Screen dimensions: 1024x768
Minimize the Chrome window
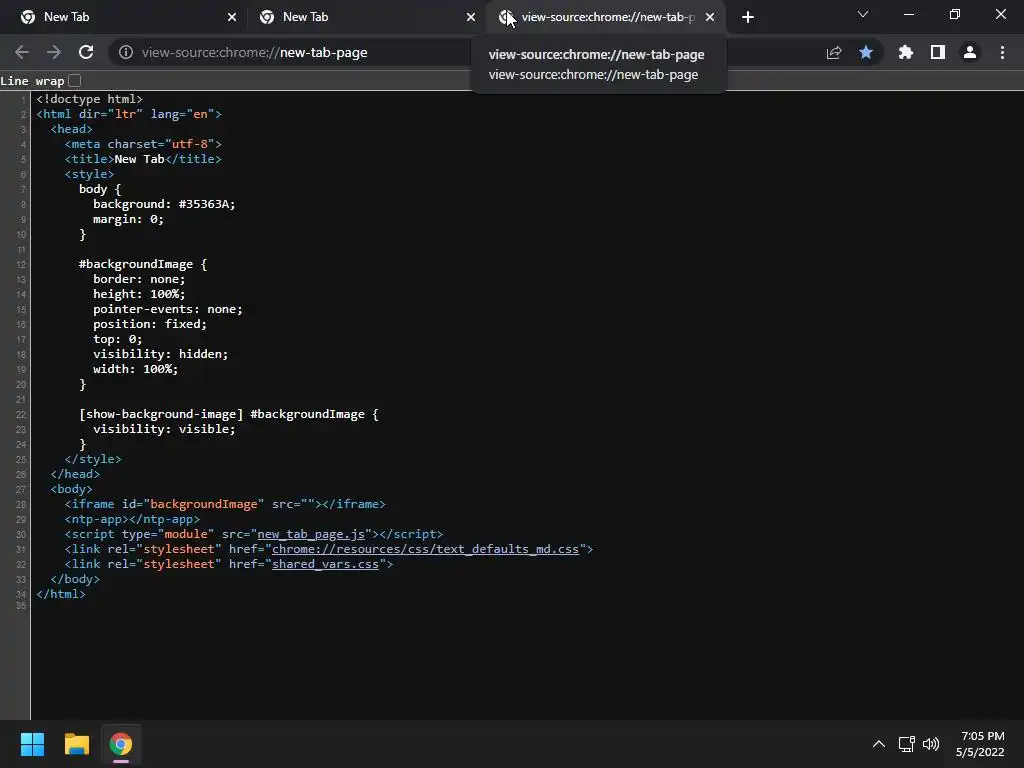pyautogui.click(x=908, y=14)
